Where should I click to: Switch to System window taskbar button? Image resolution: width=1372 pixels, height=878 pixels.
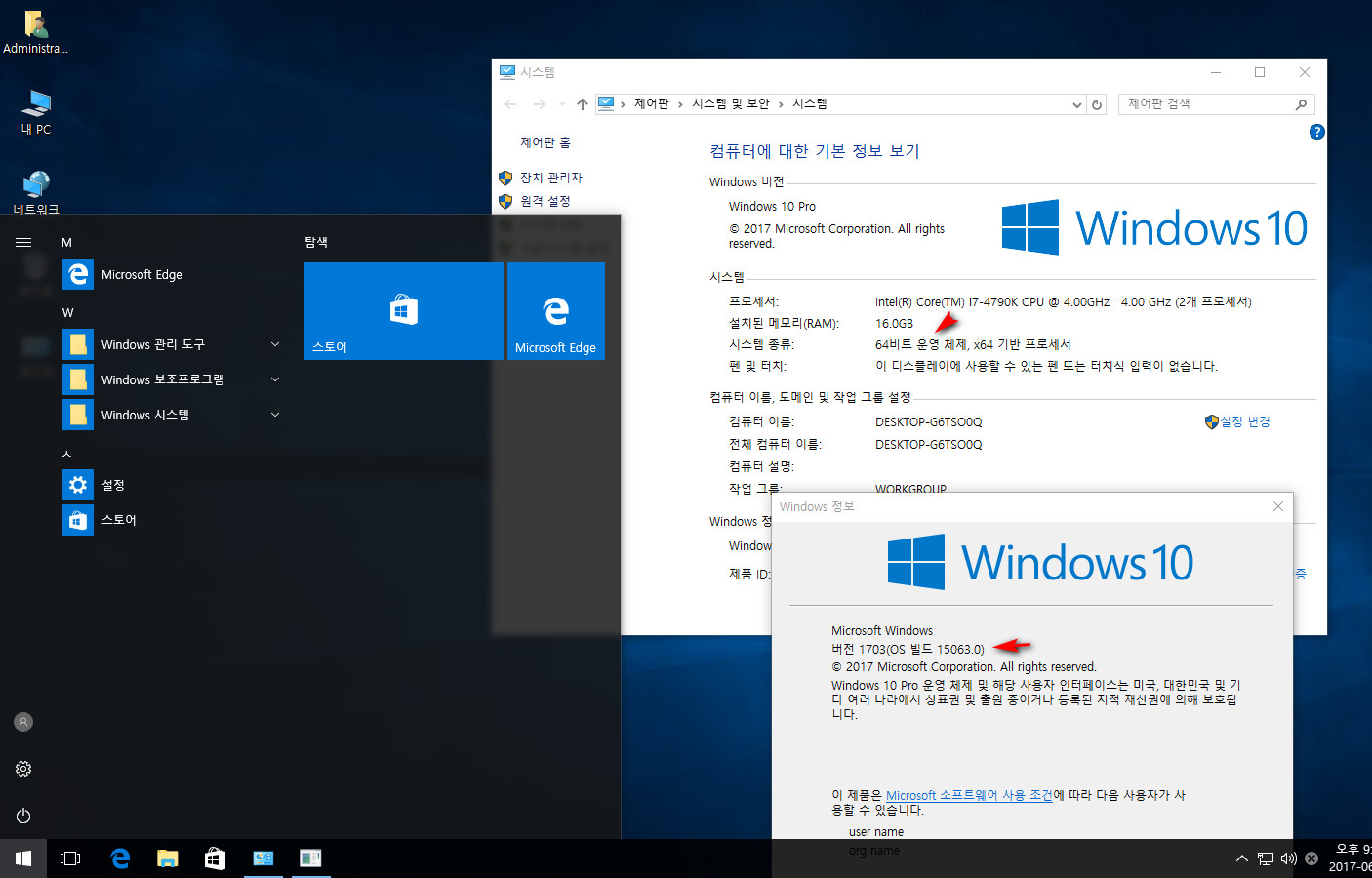(263, 858)
